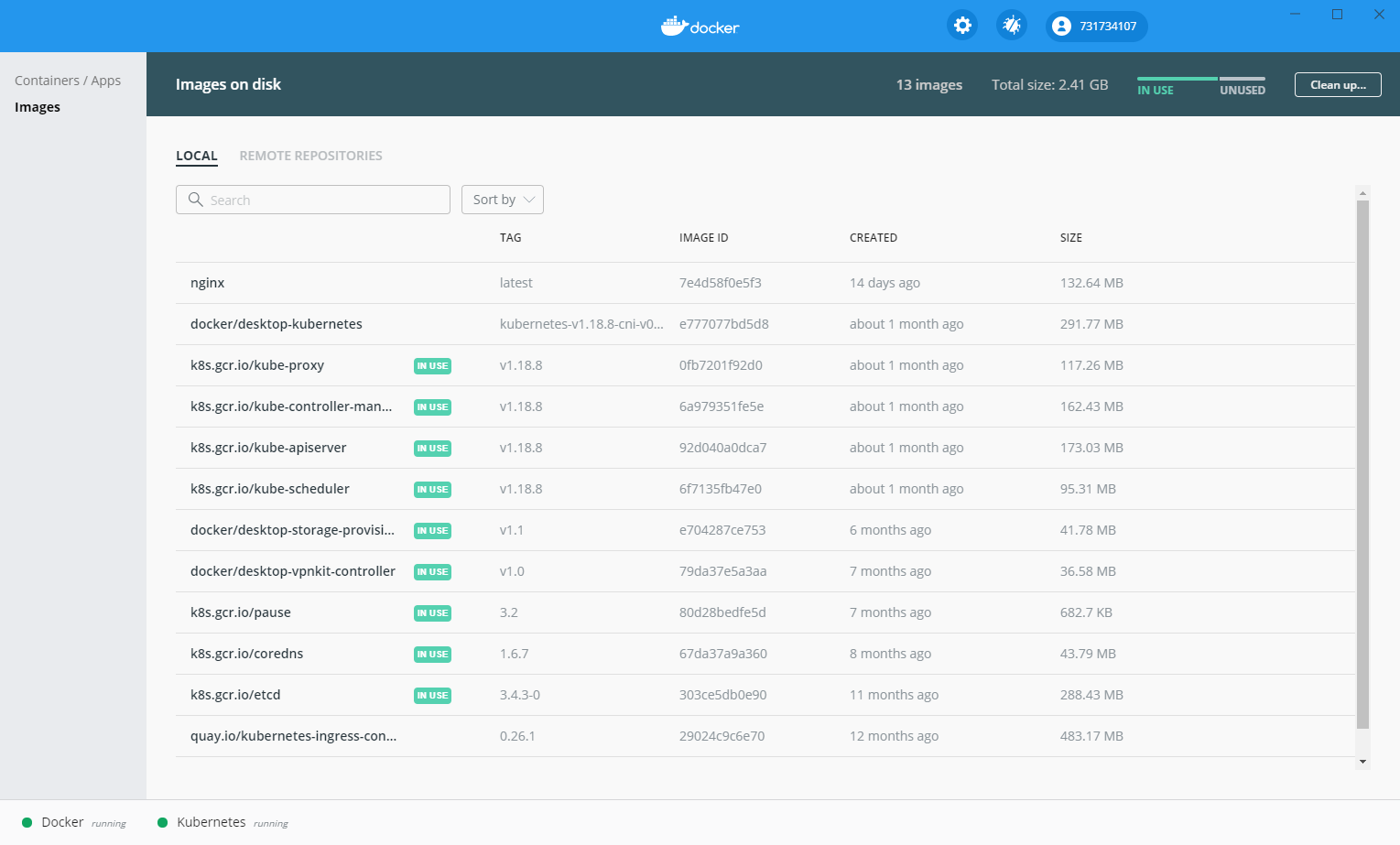The width and height of the screenshot is (1400, 845).
Task: Click IN USE badge for etcd
Action: [x=432, y=696]
